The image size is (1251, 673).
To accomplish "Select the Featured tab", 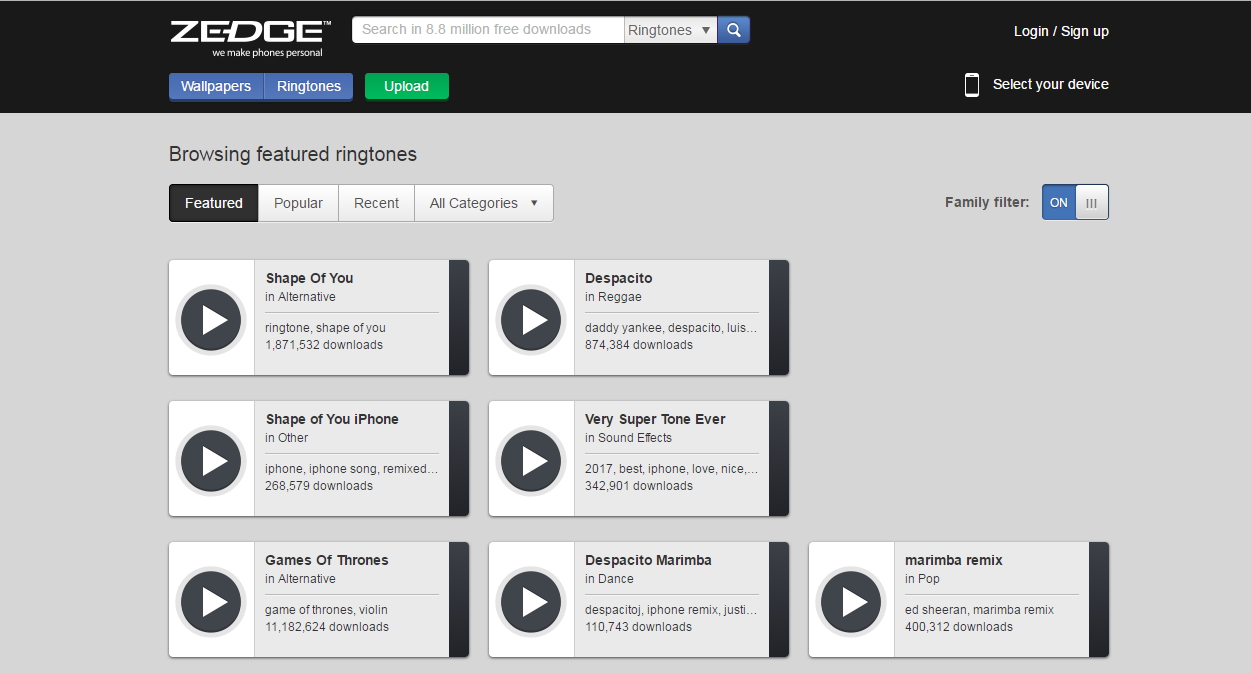I will click(213, 203).
